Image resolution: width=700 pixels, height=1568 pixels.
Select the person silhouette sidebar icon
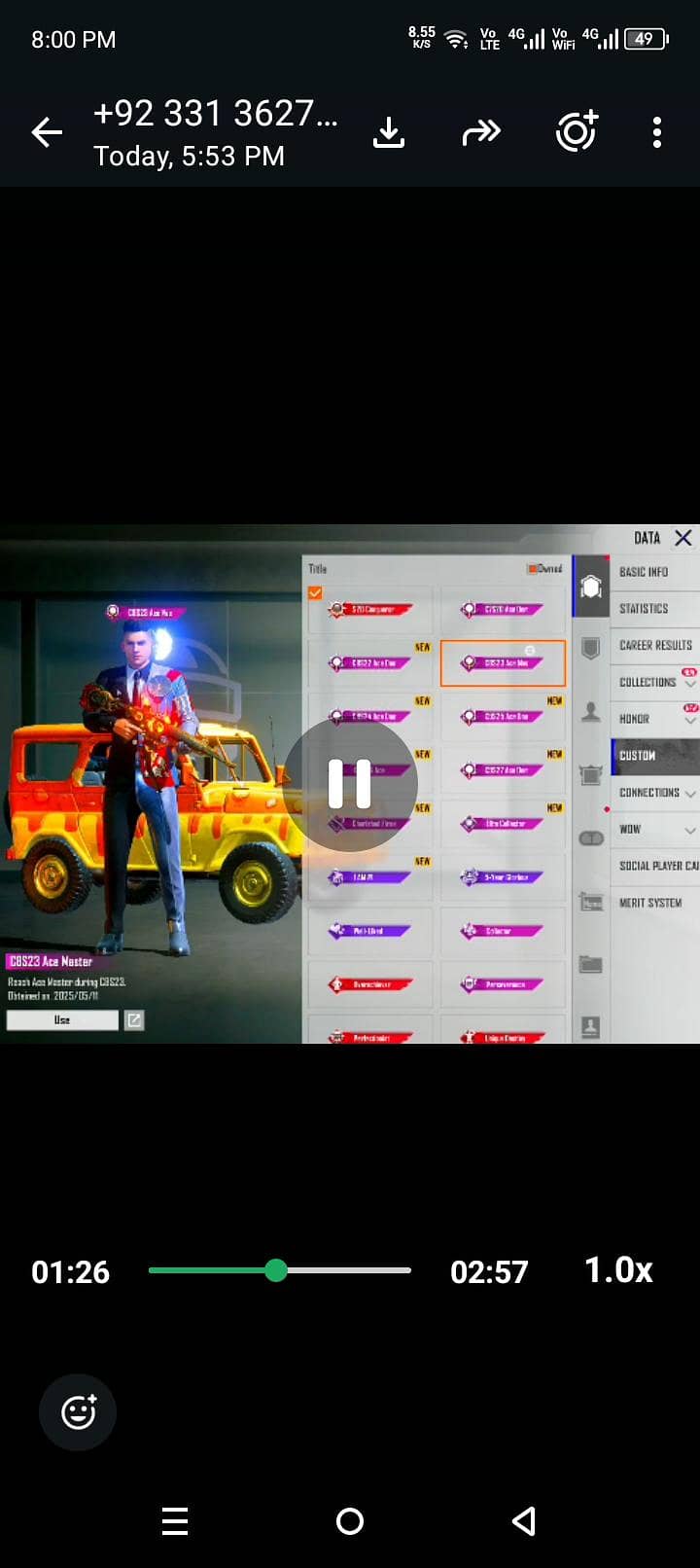pyautogui.click(x=591, y=713)
